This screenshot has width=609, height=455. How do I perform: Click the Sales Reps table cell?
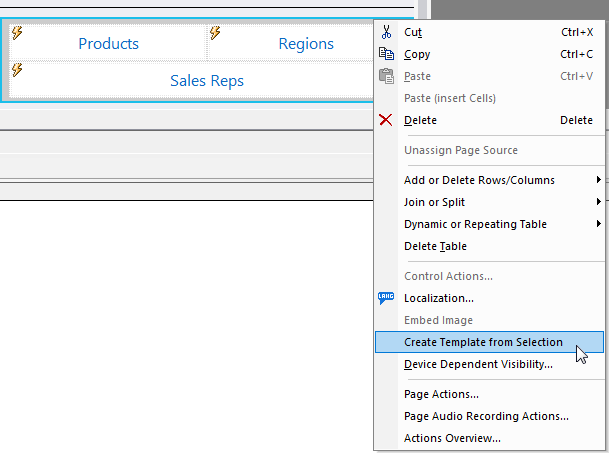206,81
